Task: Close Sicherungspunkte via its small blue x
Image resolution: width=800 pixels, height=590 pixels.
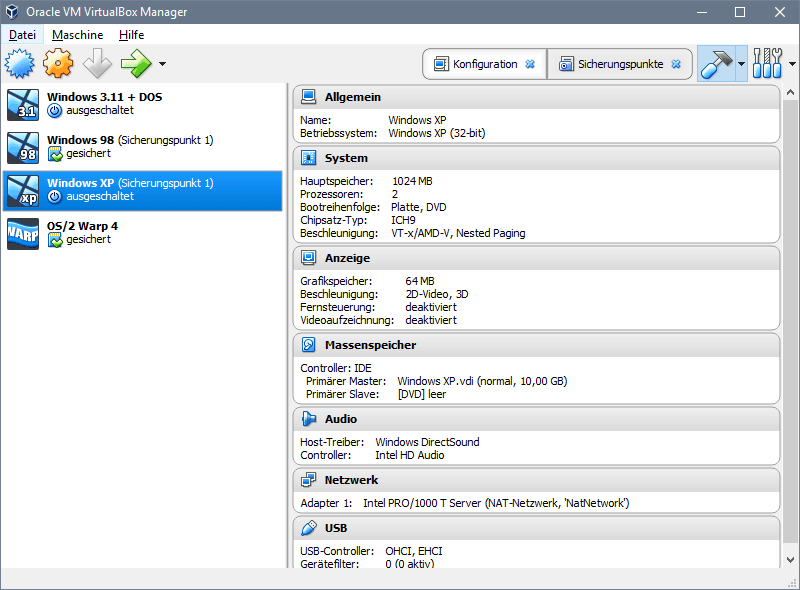Action: tap(676, 64)
